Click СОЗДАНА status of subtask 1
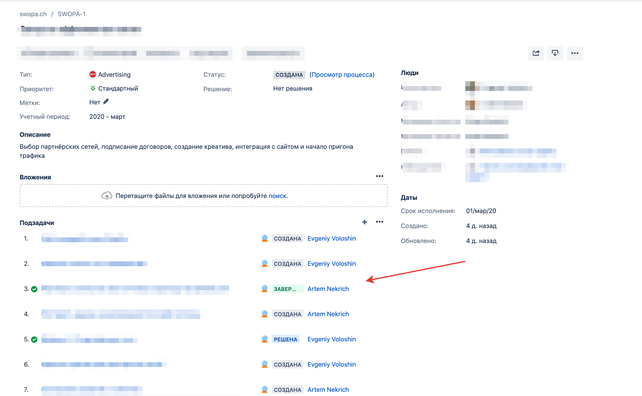 (x=287, y=238)
